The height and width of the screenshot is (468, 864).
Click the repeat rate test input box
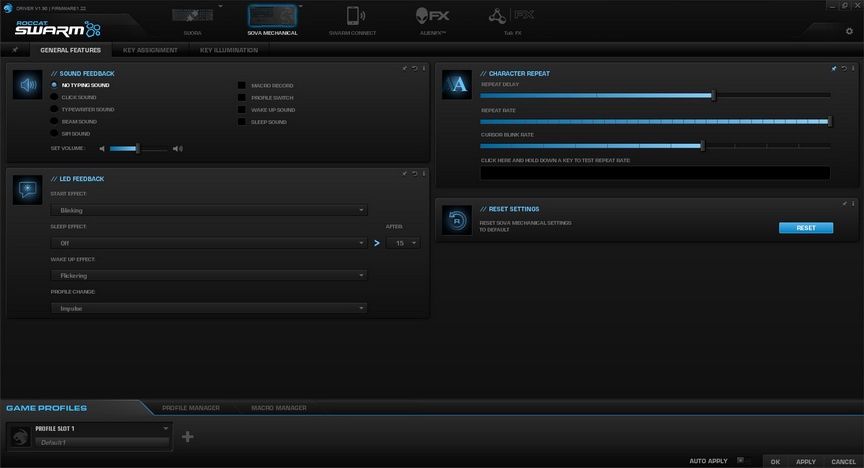click(655, 173)
